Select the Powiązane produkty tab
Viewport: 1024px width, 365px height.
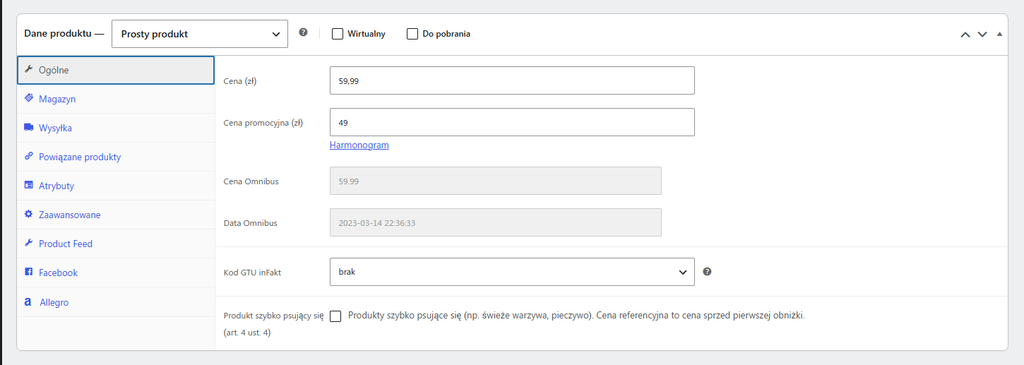116,157
